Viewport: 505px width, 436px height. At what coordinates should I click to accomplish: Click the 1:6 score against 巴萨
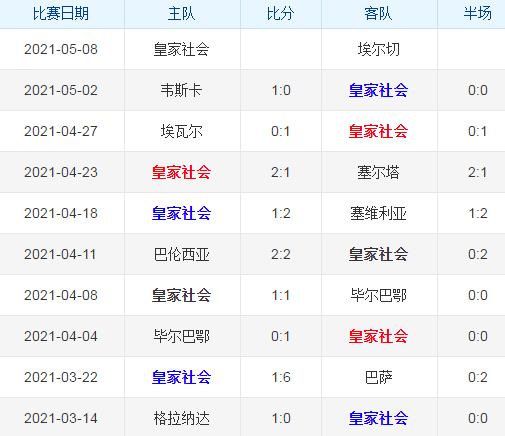(x=281, y=377)
